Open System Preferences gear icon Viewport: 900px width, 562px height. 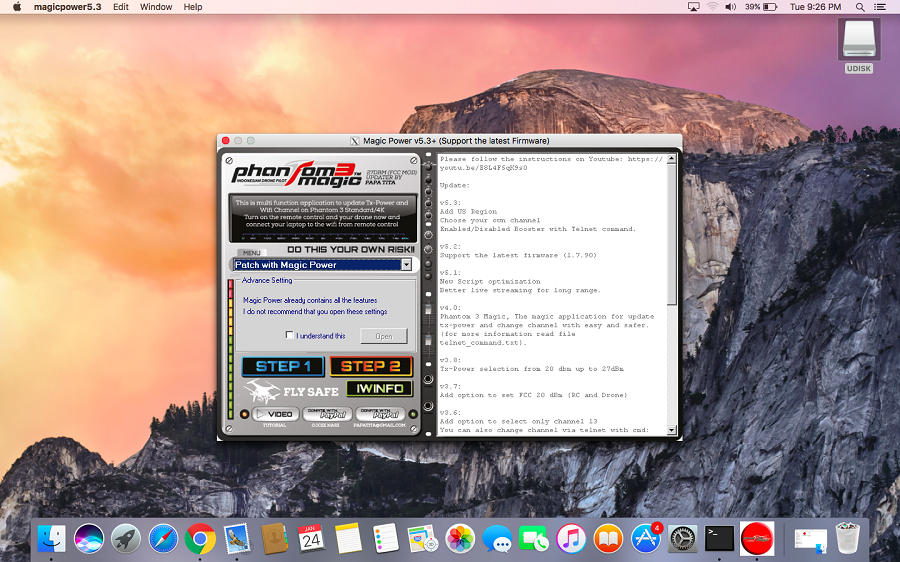click(682, 539)
